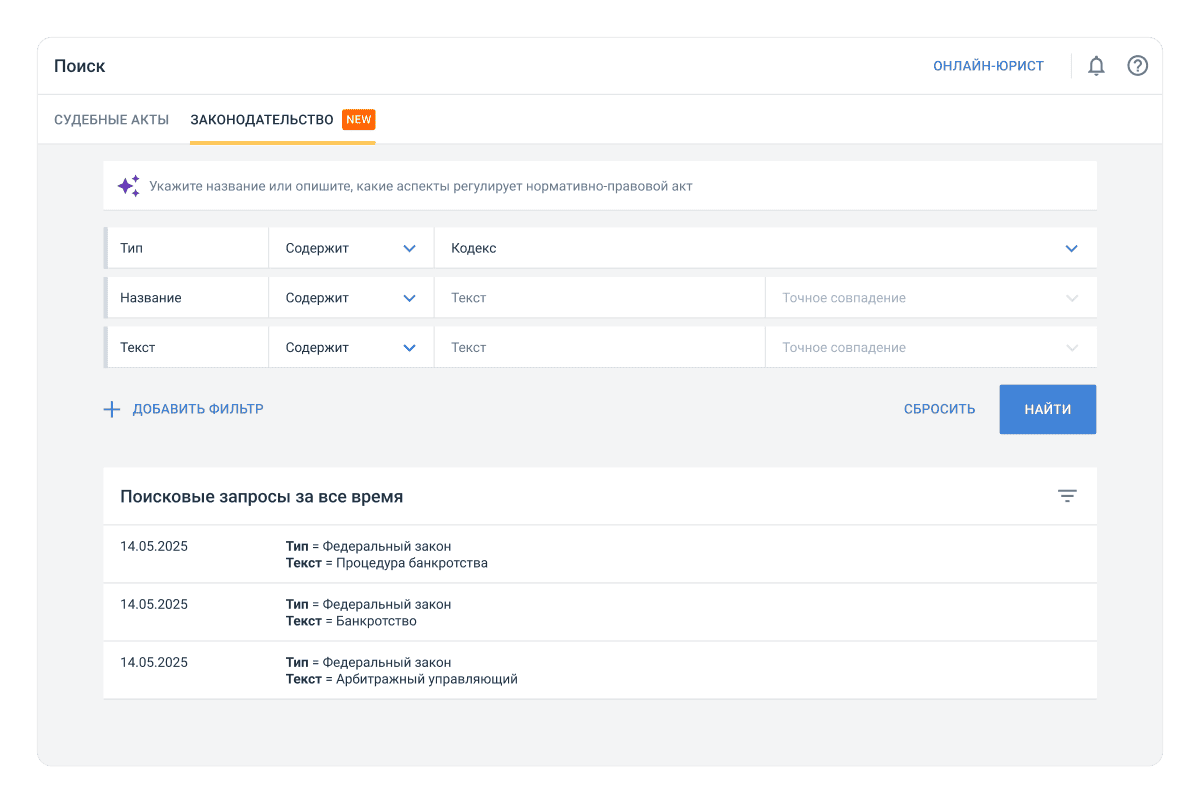Select the Законодательство tab
This screenshot has width=1200, height=804.
click(262, 120)
